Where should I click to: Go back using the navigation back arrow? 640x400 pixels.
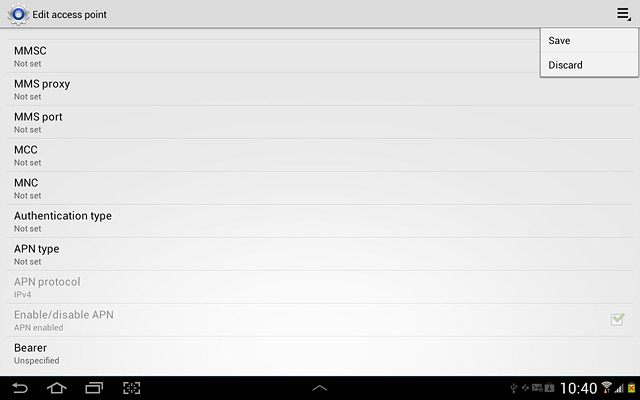[x=20, y=388]
